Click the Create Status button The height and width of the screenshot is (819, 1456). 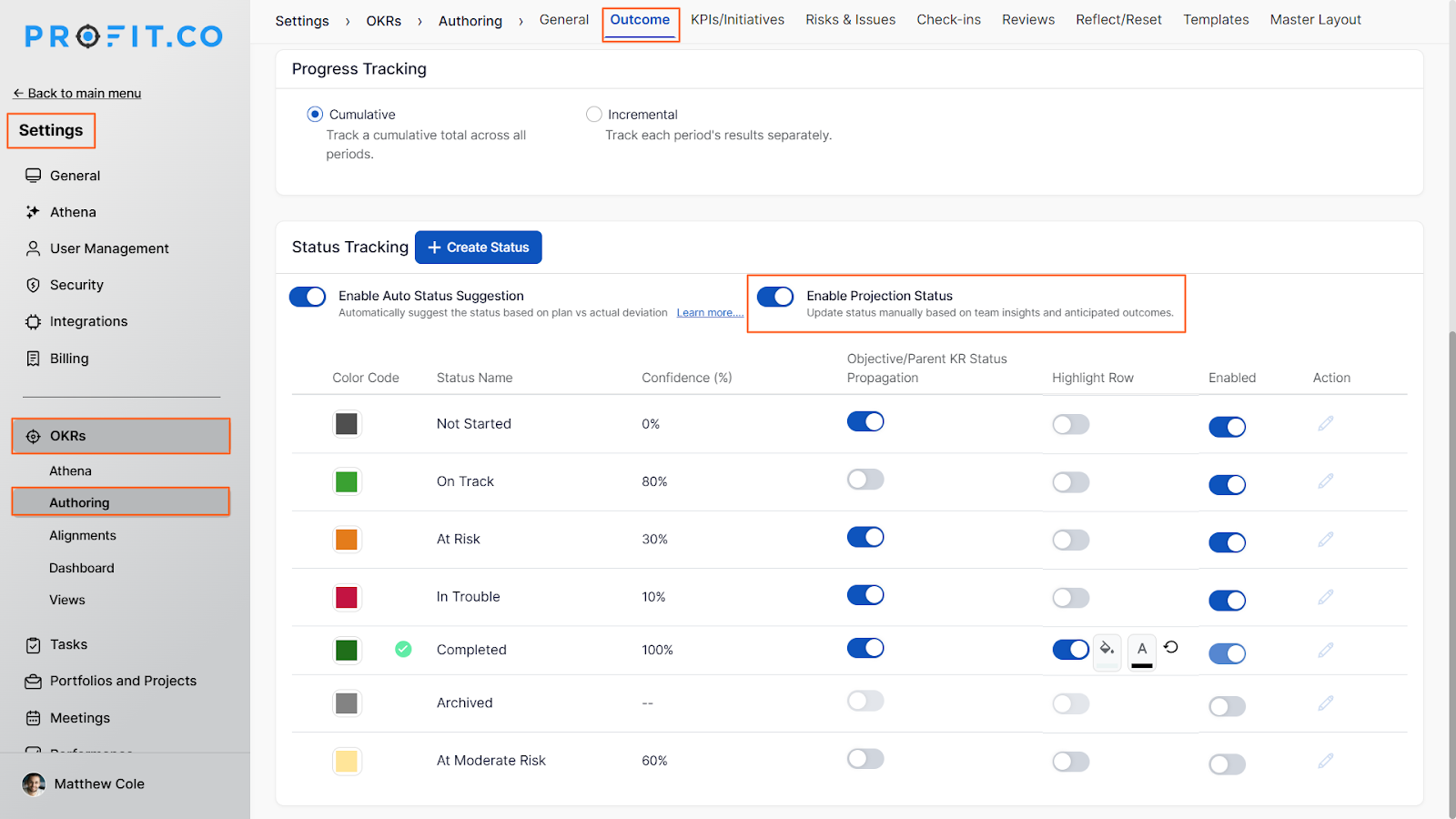click(479, 248)
